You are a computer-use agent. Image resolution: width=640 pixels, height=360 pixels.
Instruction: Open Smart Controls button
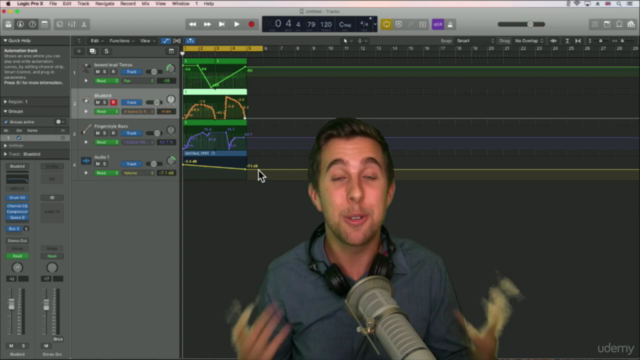[60, 24]
